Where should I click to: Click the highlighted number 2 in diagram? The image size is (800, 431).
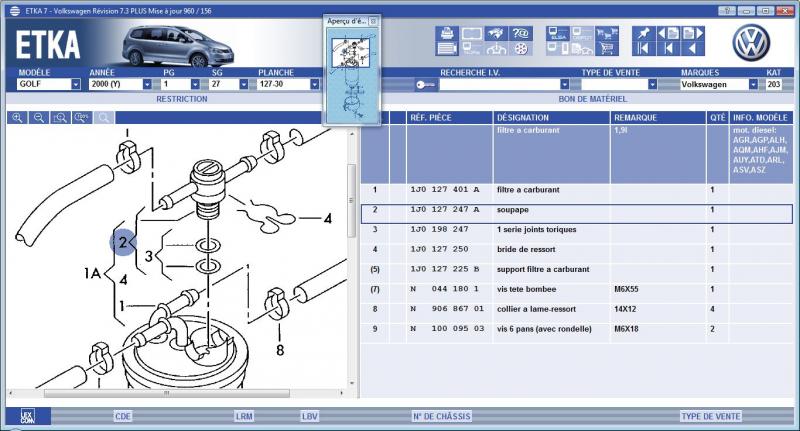(123, 242)
